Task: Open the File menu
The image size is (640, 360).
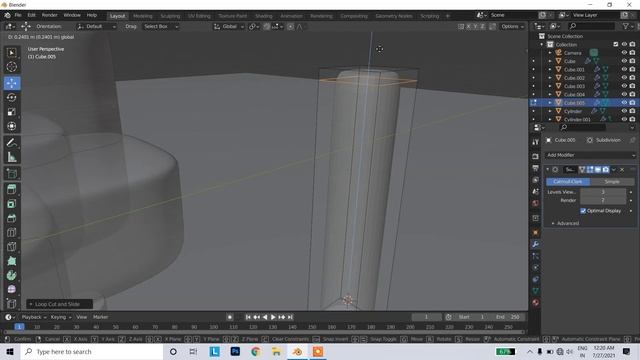Action: [18, 15]
